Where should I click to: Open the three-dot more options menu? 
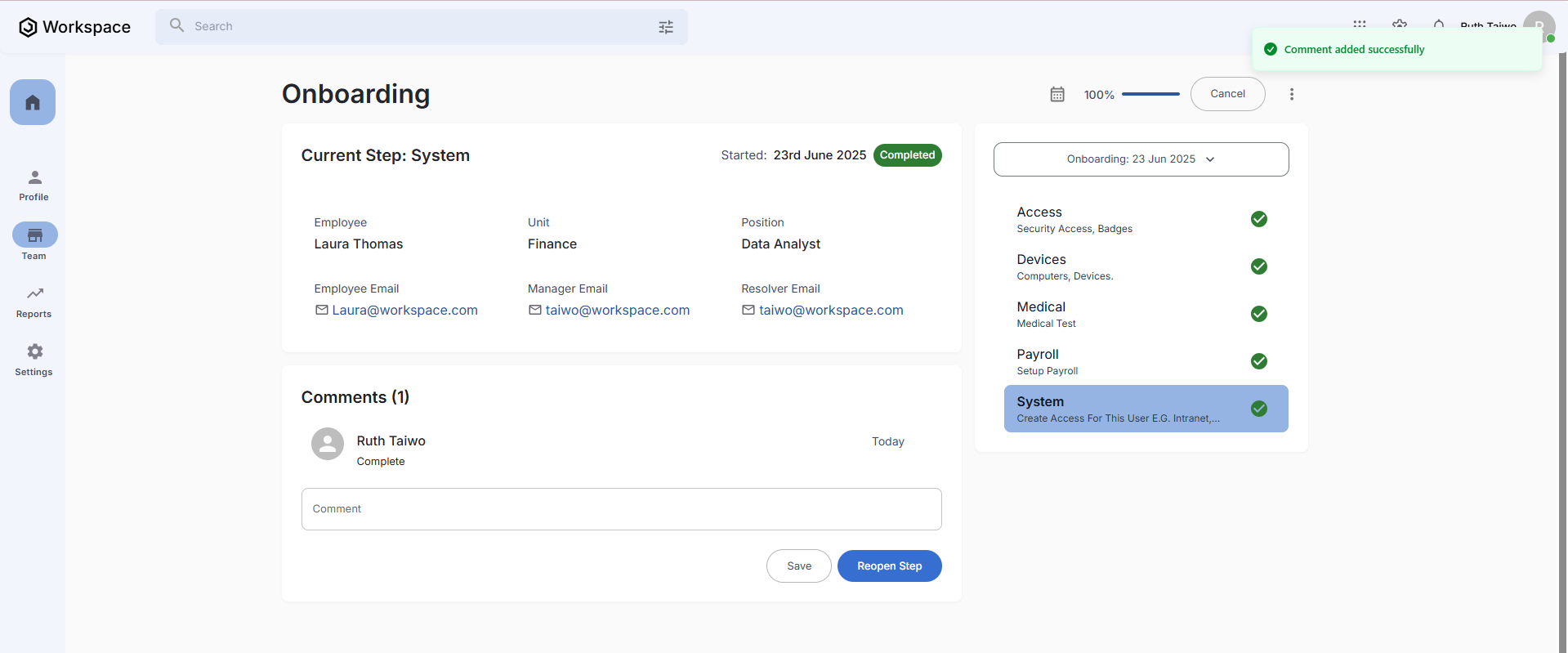[x=1291, y=95]
